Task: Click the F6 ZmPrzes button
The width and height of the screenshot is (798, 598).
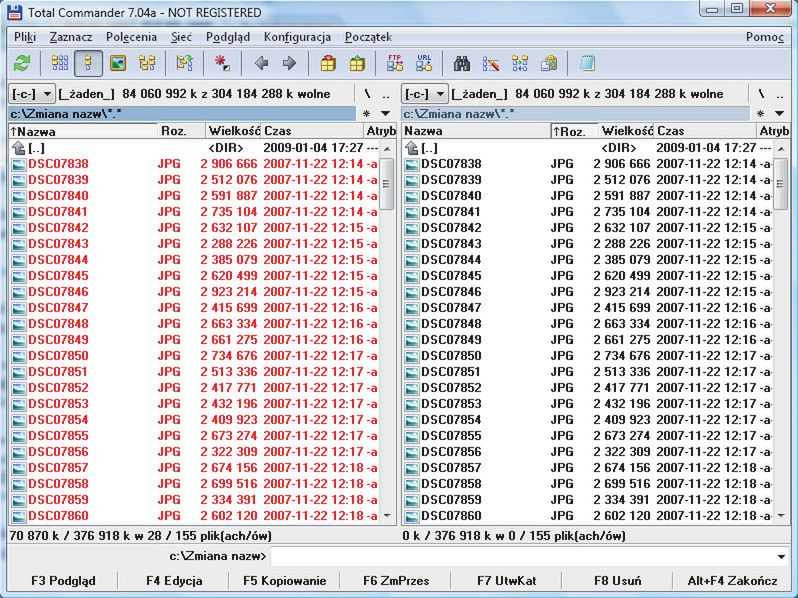Action: click(x=396, y=581)
